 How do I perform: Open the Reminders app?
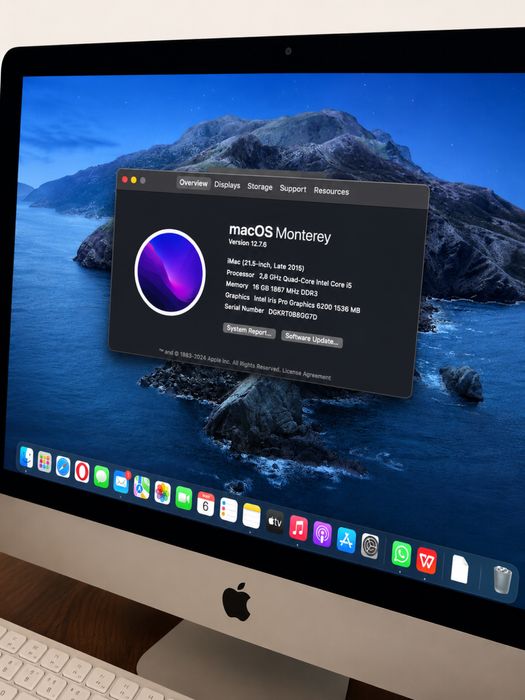tap(228, 510)
